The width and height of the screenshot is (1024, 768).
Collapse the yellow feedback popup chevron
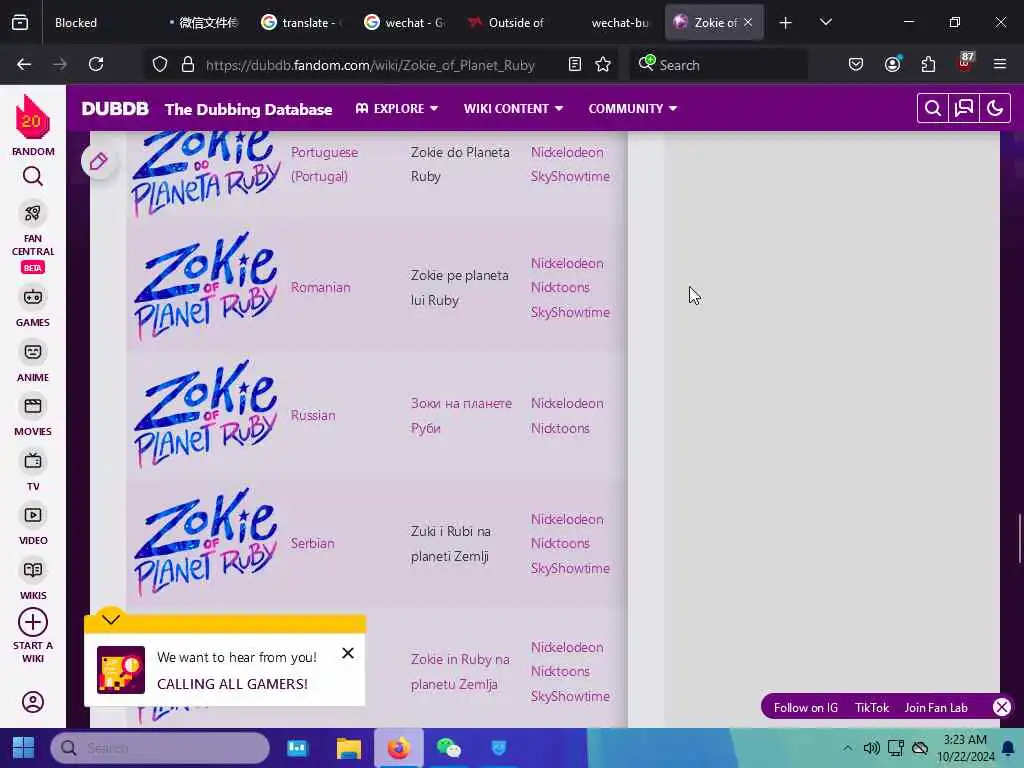pos(111,619)
